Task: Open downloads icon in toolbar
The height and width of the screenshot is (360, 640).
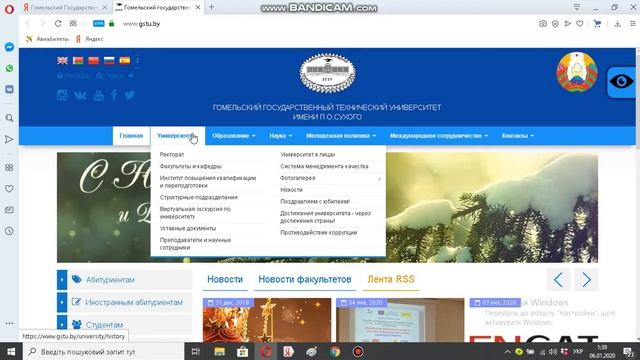Action: tap(617, 24)
